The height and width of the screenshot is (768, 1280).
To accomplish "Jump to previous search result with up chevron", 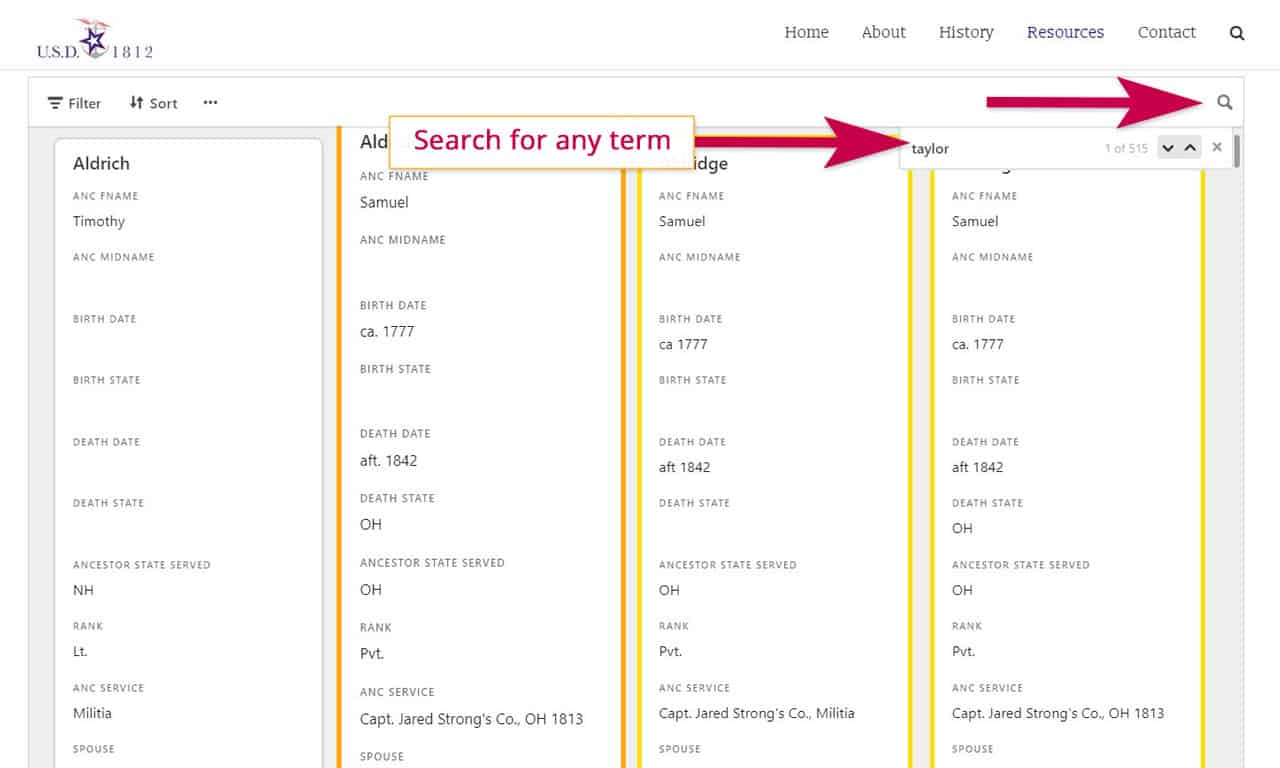I will pyautogui.click(x=1191, y=147).
